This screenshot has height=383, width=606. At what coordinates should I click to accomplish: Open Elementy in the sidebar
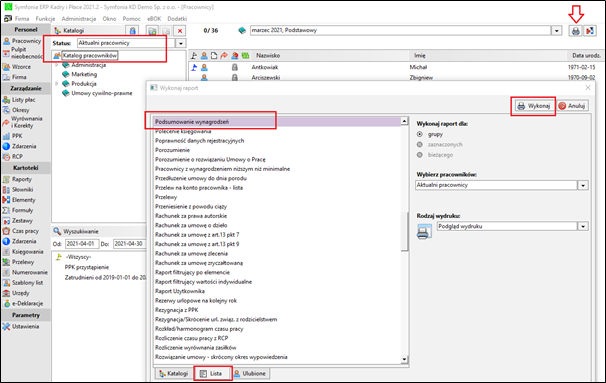(19, 200)
